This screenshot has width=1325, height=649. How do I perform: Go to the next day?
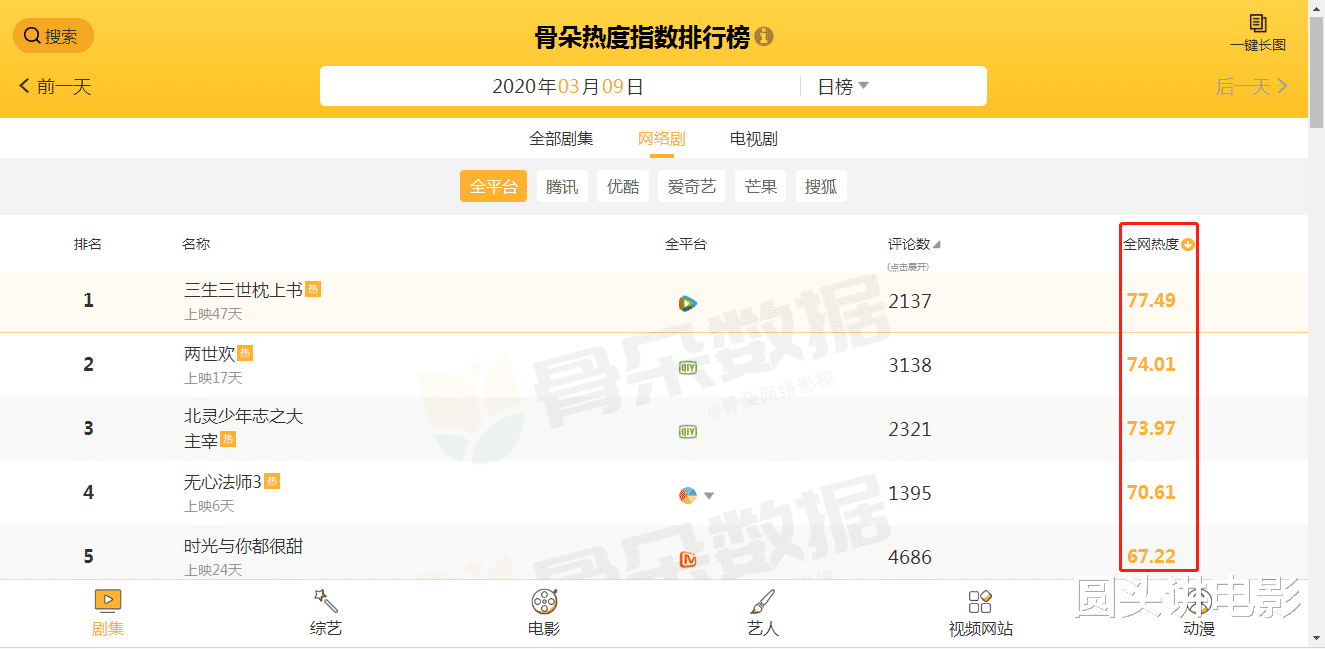pyautogui.click(x=1252, y=87)
